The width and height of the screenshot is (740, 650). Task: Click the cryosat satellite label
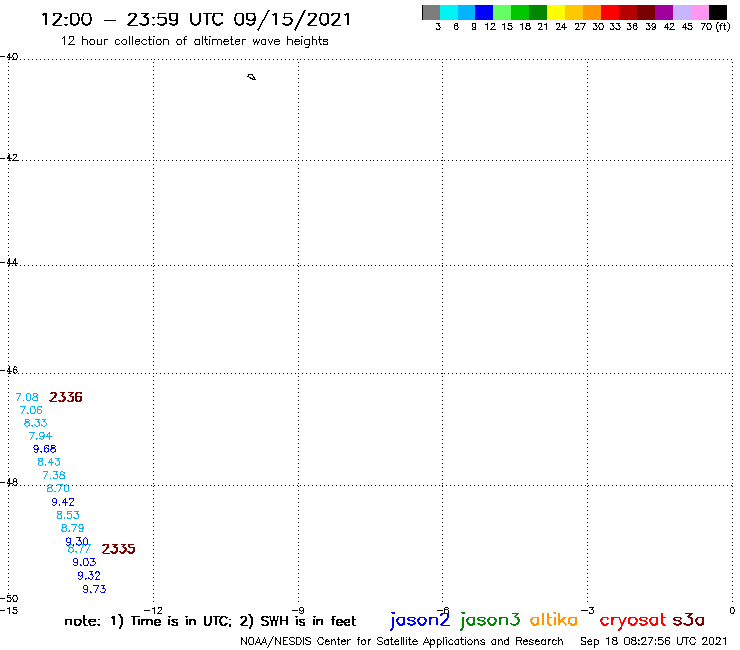click(632, 621)
